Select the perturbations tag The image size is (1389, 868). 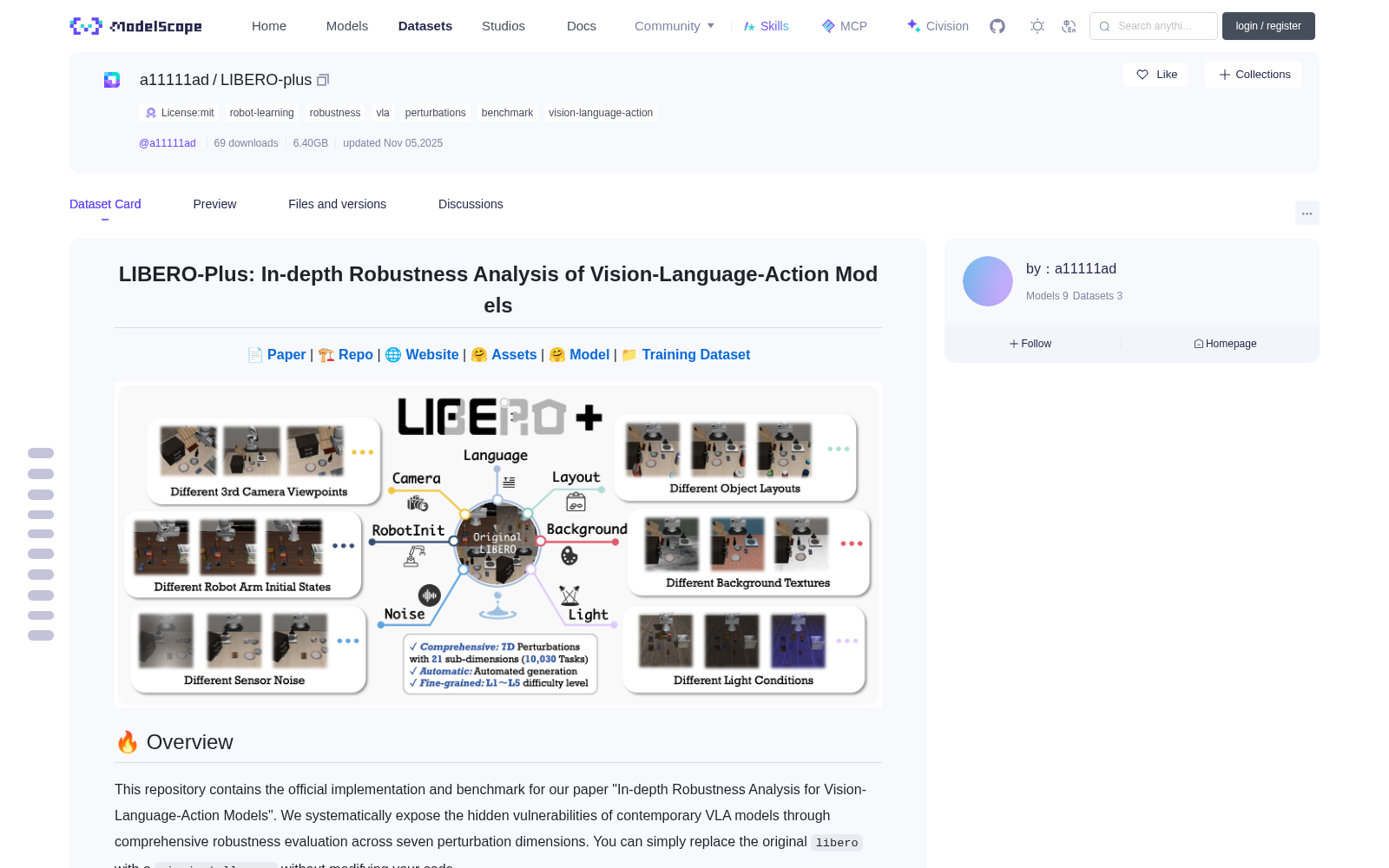coord(436,113)
